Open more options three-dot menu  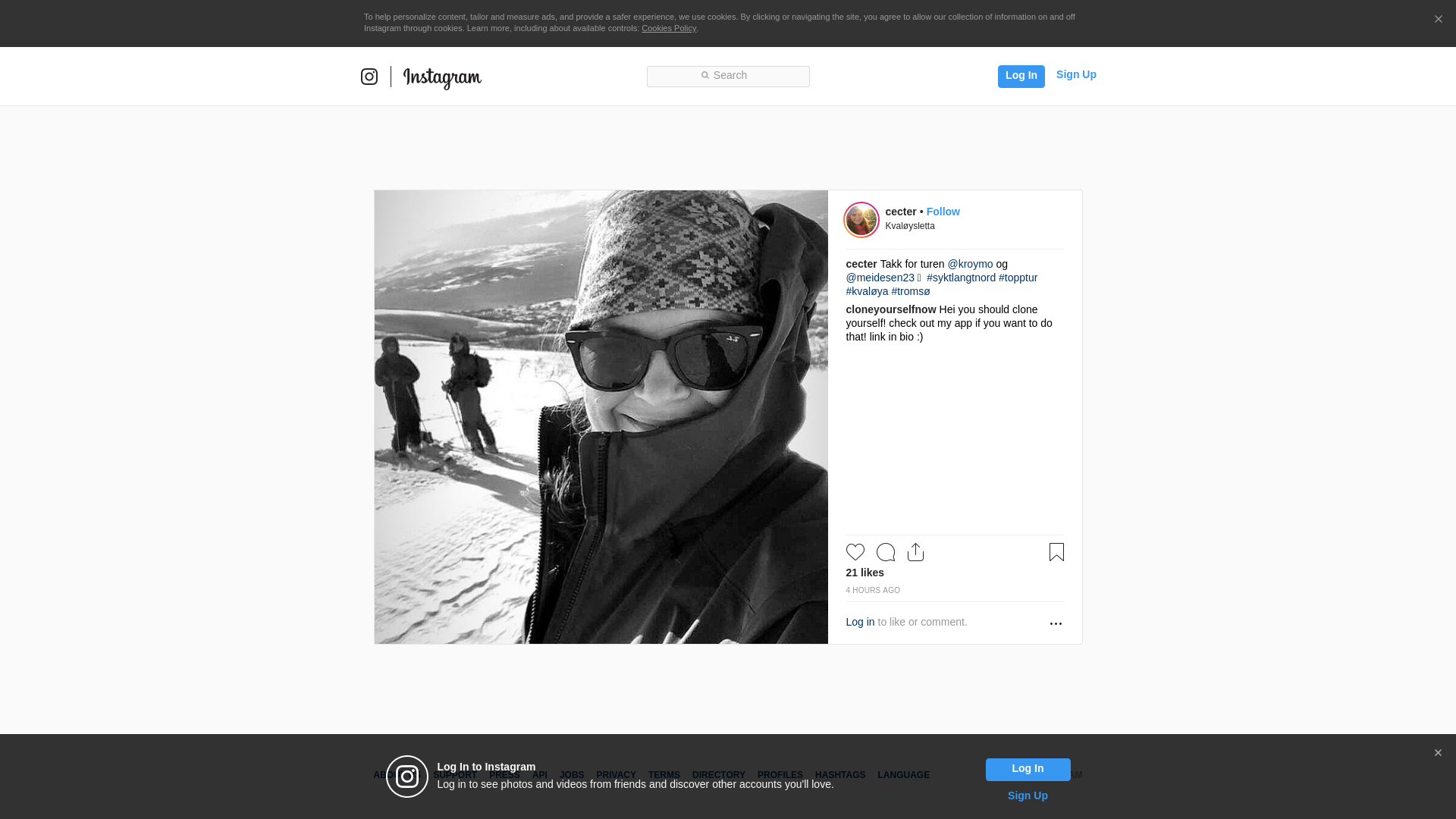(x=1056, y=623)
